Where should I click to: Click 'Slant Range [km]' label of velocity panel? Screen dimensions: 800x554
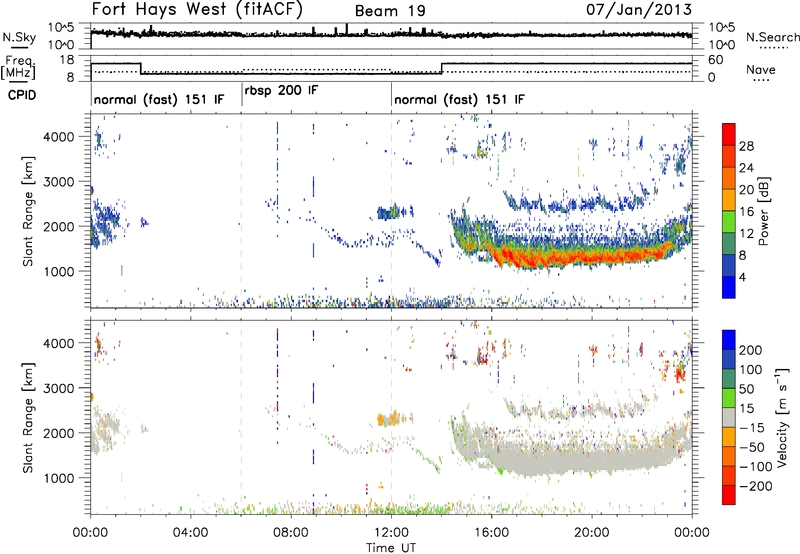[x=28, y=418]
